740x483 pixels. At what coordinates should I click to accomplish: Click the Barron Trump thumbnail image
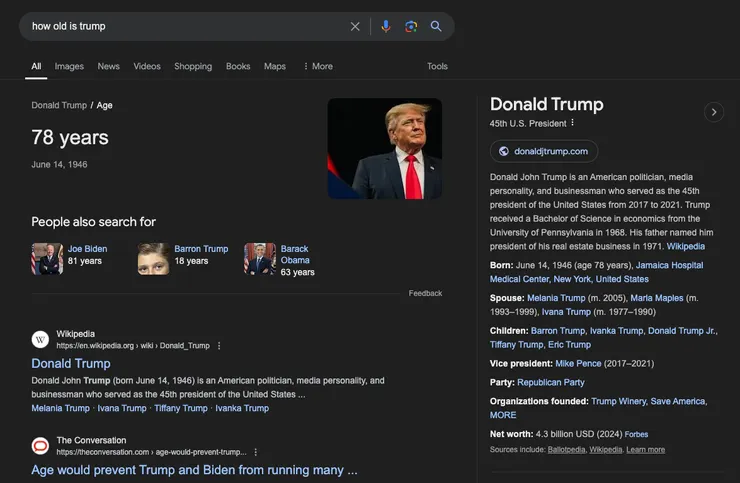(x=153, y=259)
